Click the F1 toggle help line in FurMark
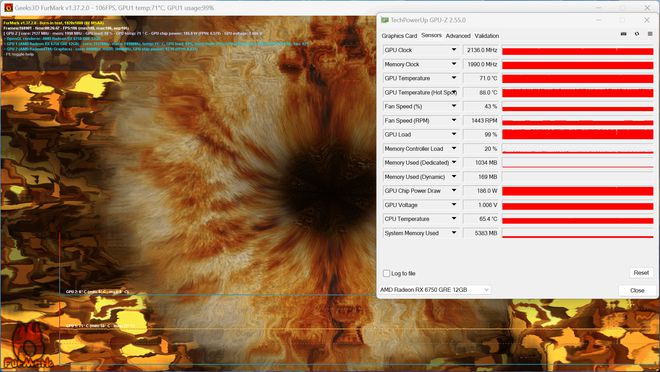The height and width of the screenshot is (372, 660). click(19, 54)
